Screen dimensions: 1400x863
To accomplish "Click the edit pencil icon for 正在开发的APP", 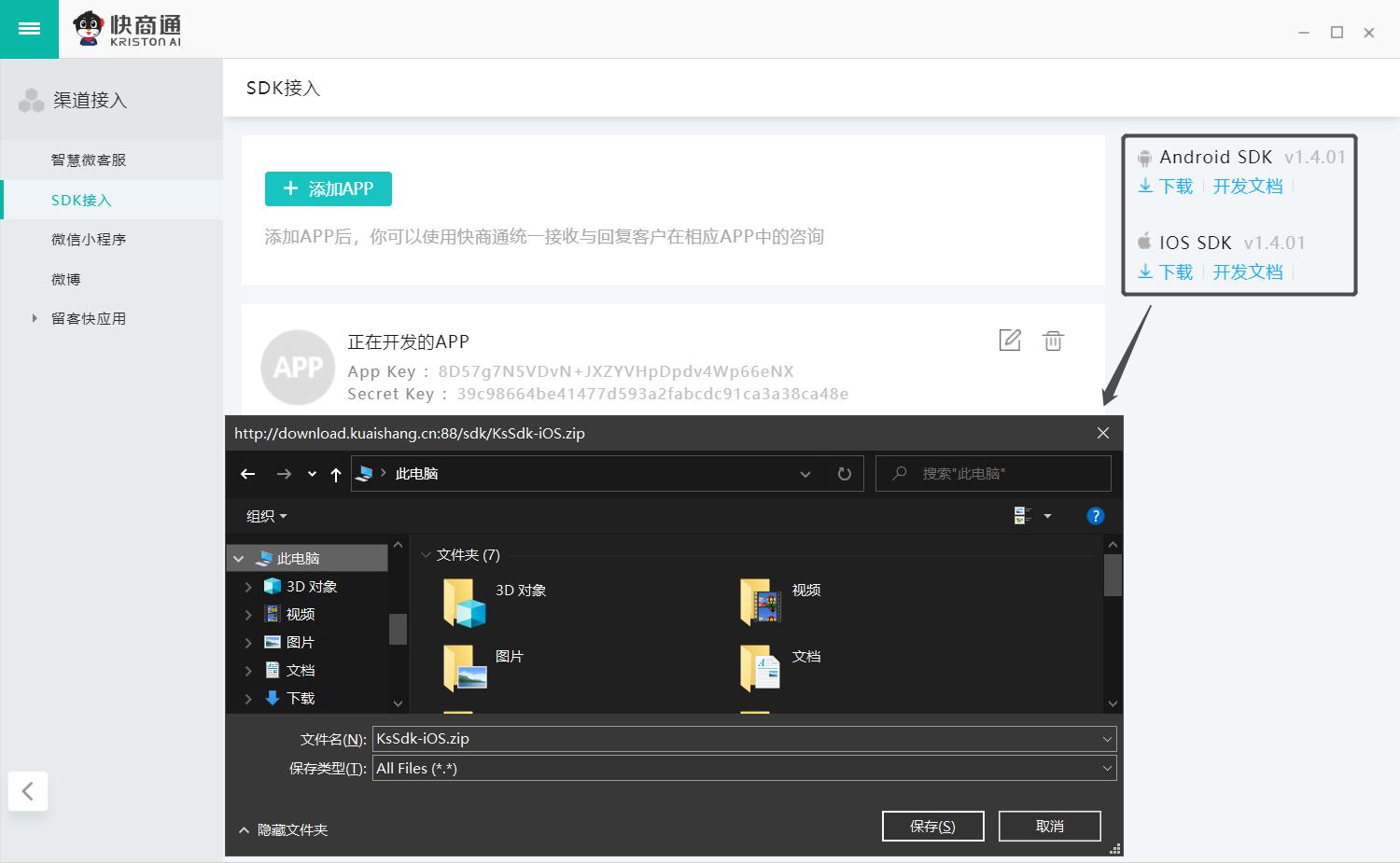I will click(x=1010, y=340).
